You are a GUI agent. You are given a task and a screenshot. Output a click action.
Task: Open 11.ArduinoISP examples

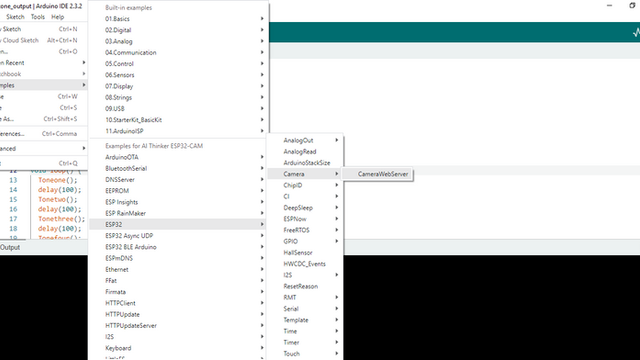pos(178,131)
